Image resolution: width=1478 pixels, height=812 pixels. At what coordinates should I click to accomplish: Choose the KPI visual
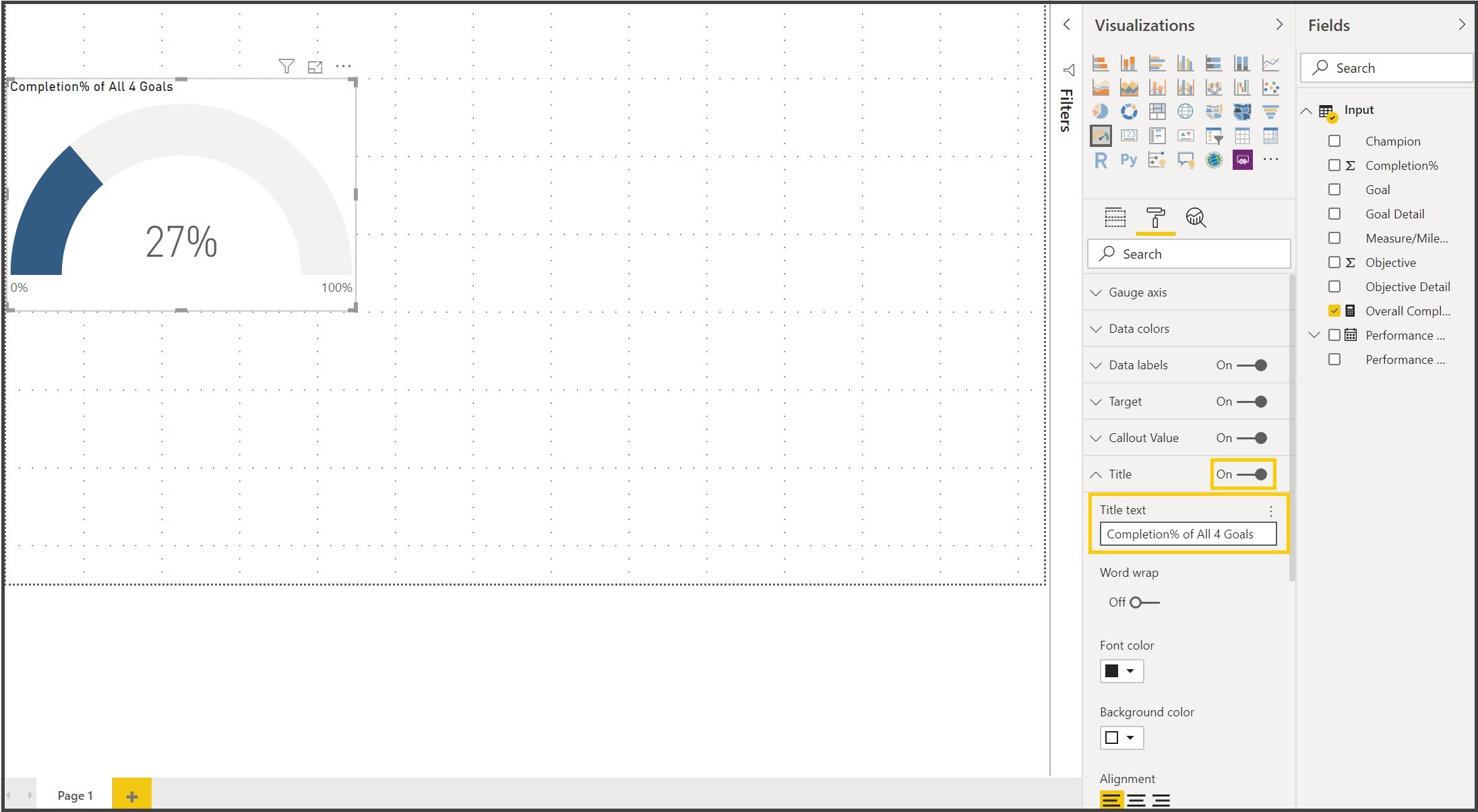[x=1186, y=136]
